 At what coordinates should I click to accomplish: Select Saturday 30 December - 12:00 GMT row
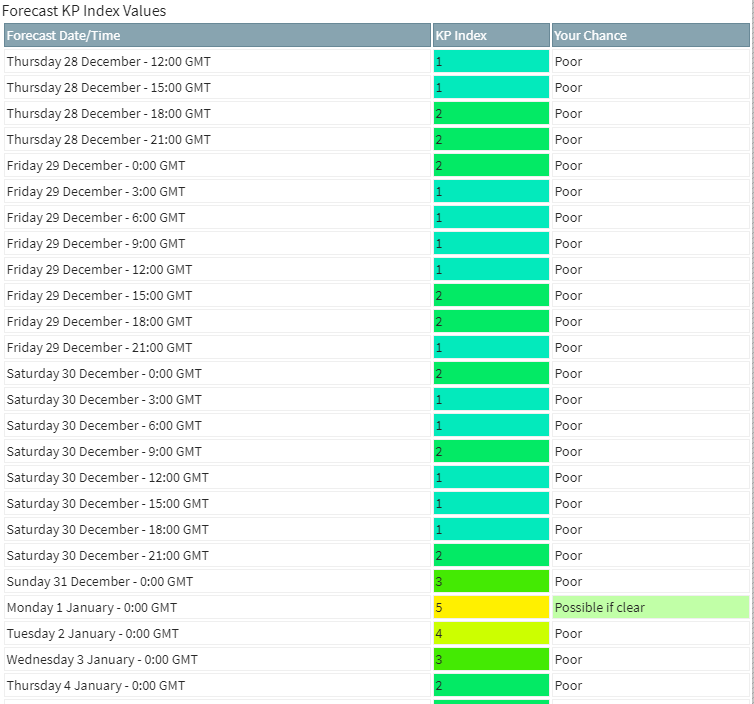pyautogui.click(x=377, y=477)
